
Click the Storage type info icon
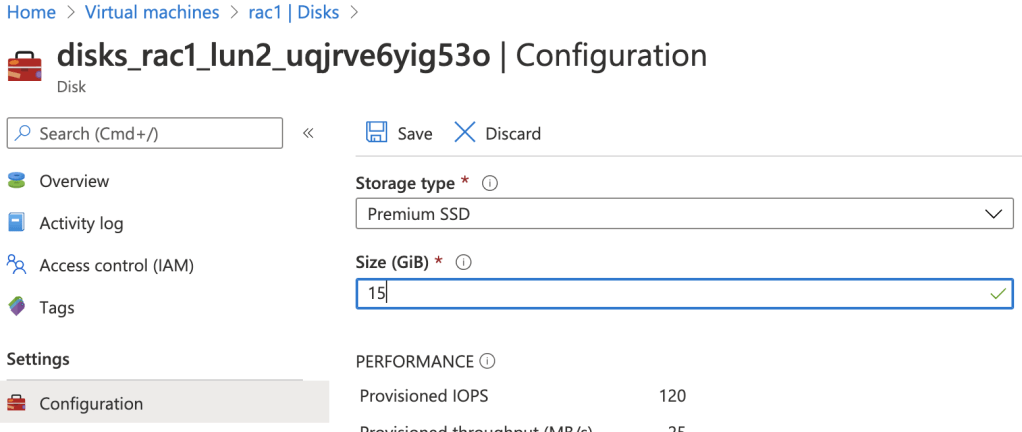(x=490, y=184)
